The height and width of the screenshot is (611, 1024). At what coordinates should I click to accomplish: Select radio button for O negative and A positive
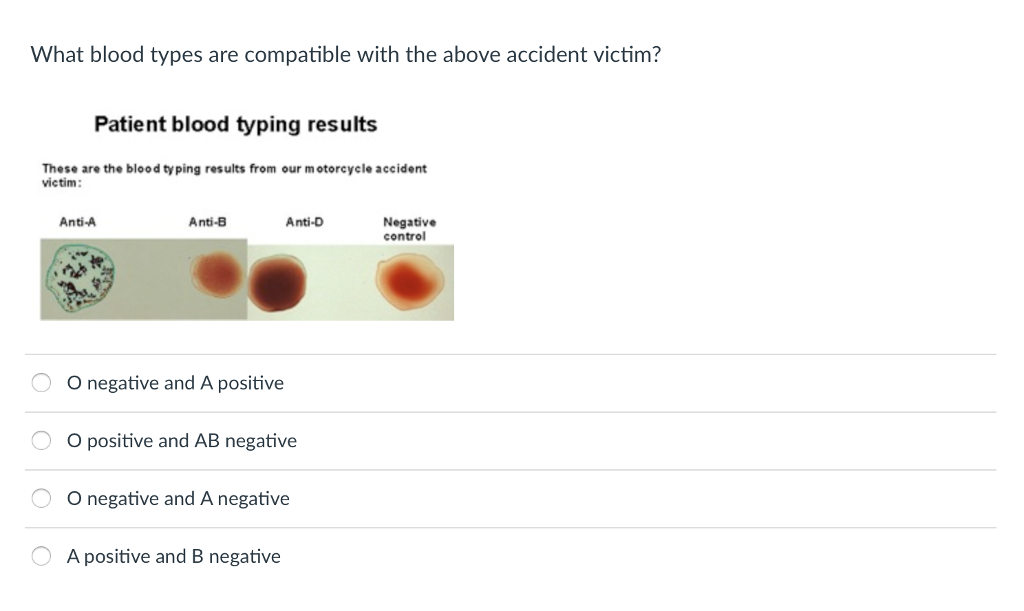point(41,382)
